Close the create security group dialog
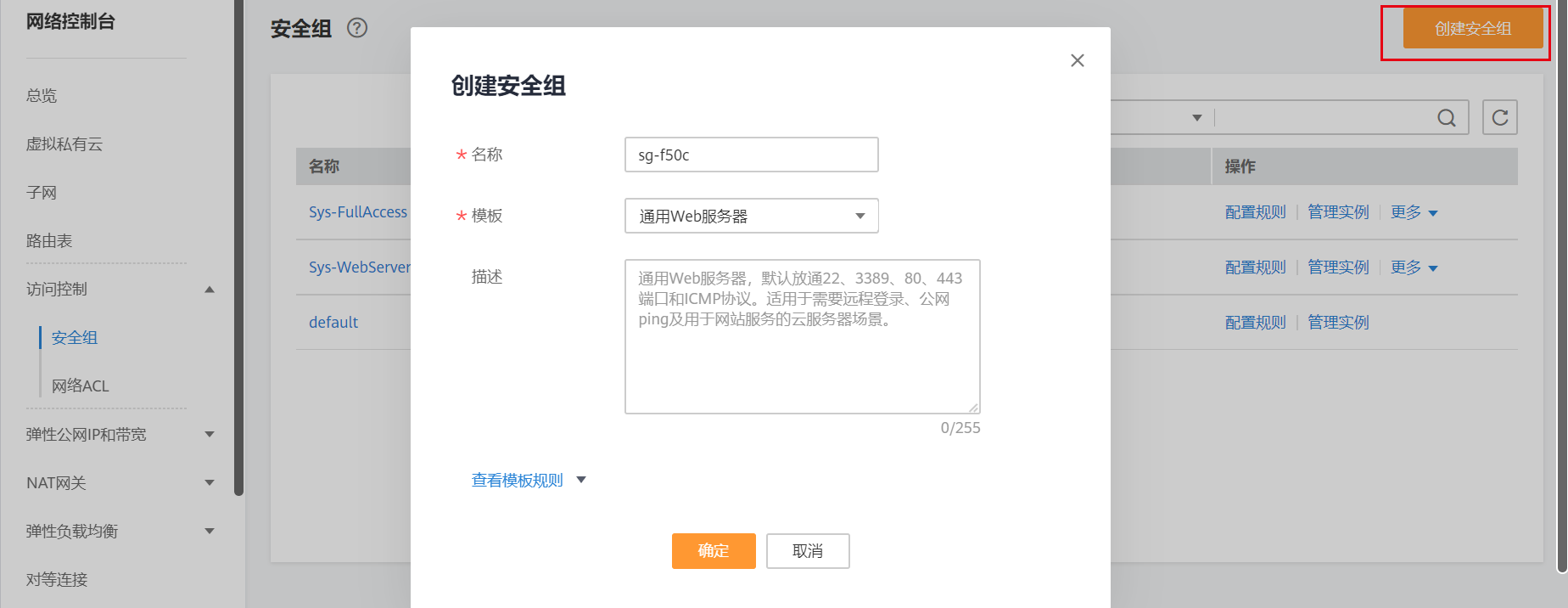Image resolution: width=1568 pixels, height=608 pixels. pyautogui.click(x=1077, y=60)
